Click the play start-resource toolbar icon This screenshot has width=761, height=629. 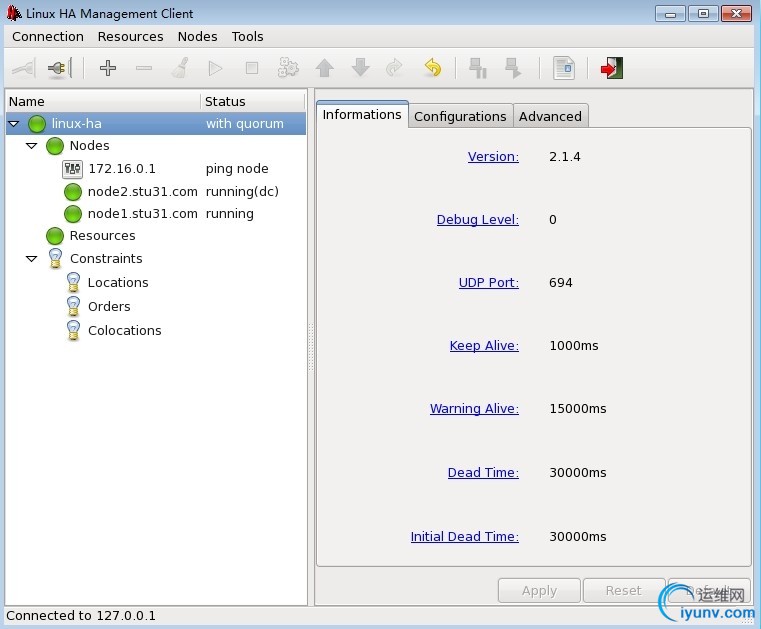[215, 68]
